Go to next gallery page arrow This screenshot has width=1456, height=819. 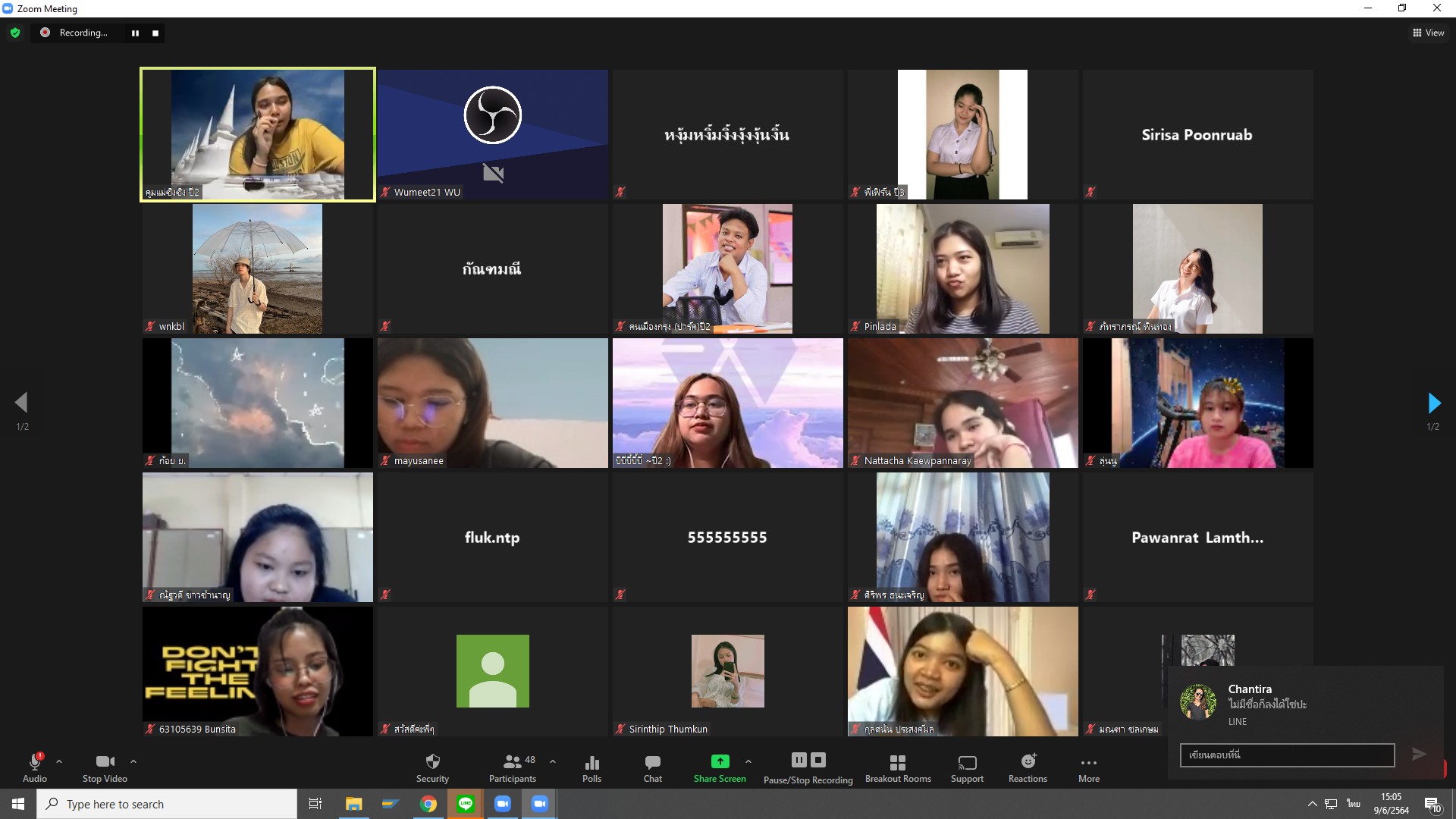coord(1433,403)
